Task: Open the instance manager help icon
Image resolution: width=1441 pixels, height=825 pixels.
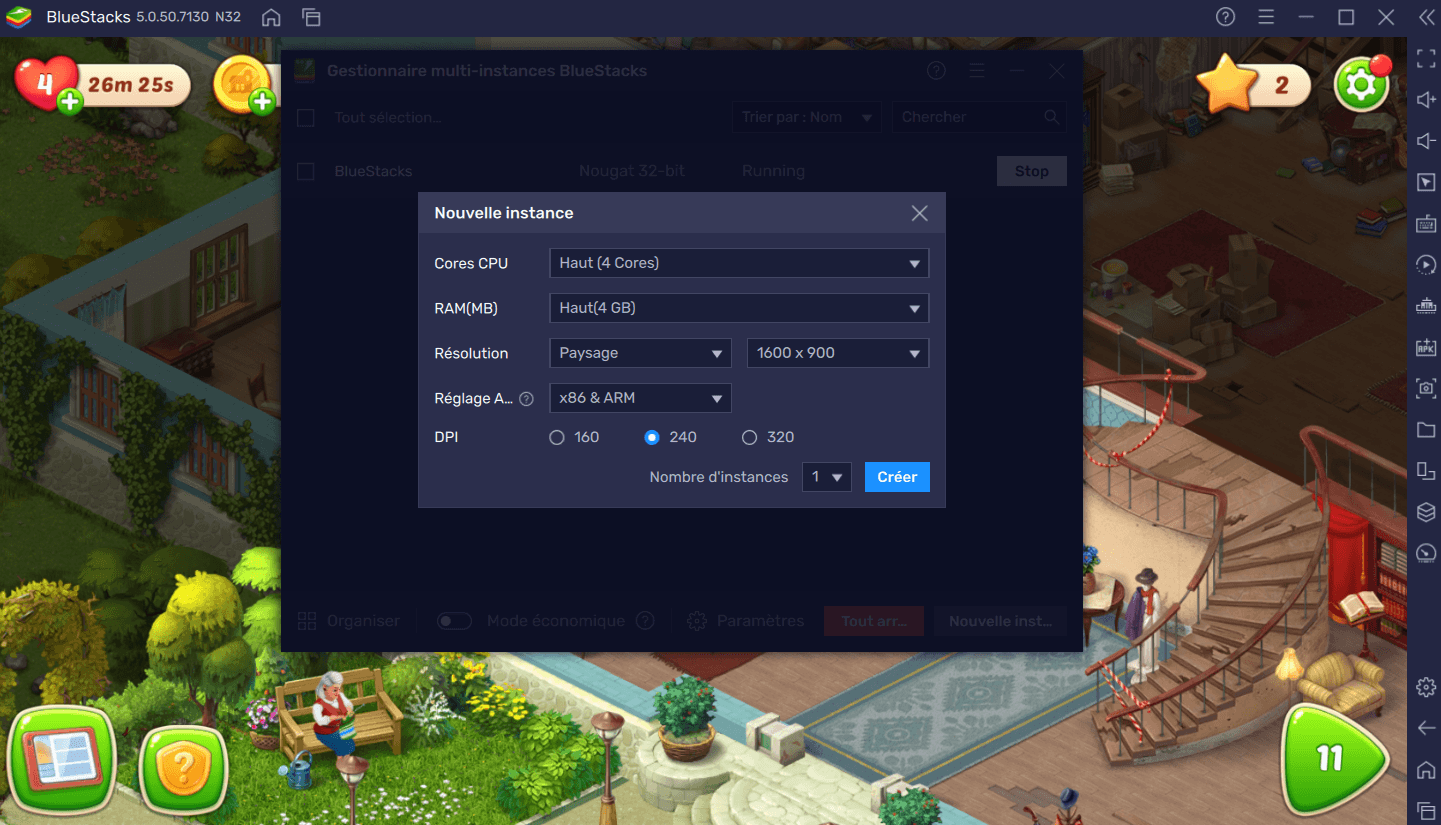Action: coord(936,71)
